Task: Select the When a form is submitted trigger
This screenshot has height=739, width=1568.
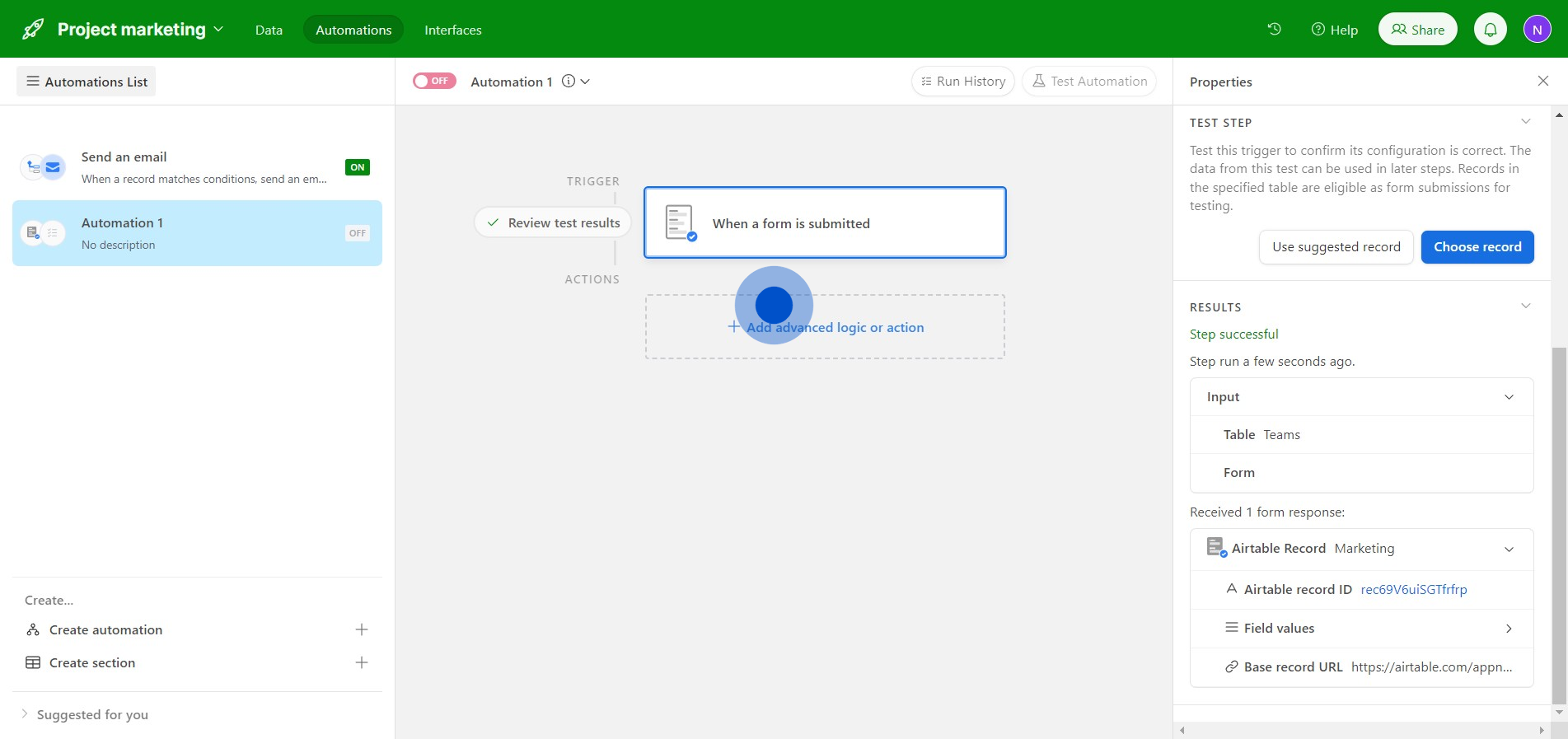Action: point(825,222)
